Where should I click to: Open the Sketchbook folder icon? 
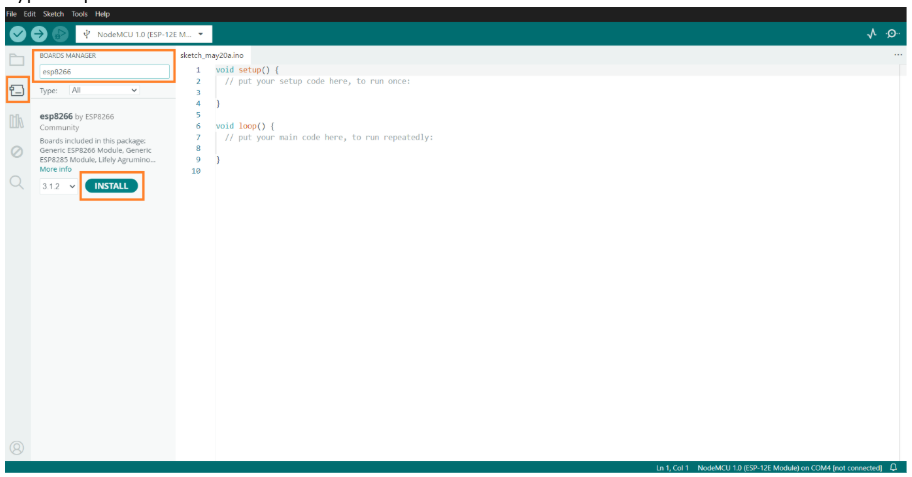click(x=17, y=60)
